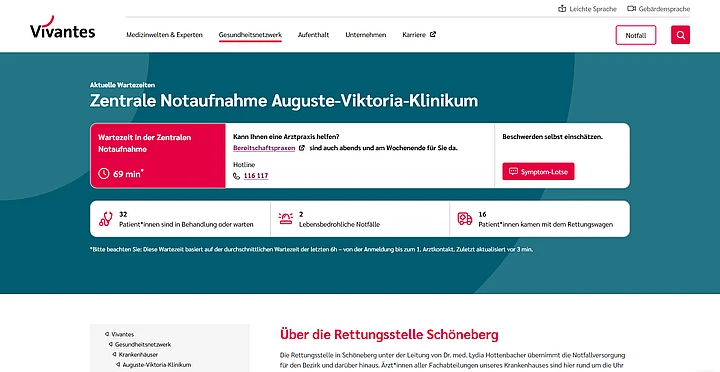Go to Gesundheitsnetzwerk in the breadcrumb
This screenshot has height=372, width=720.
point(143,344)
